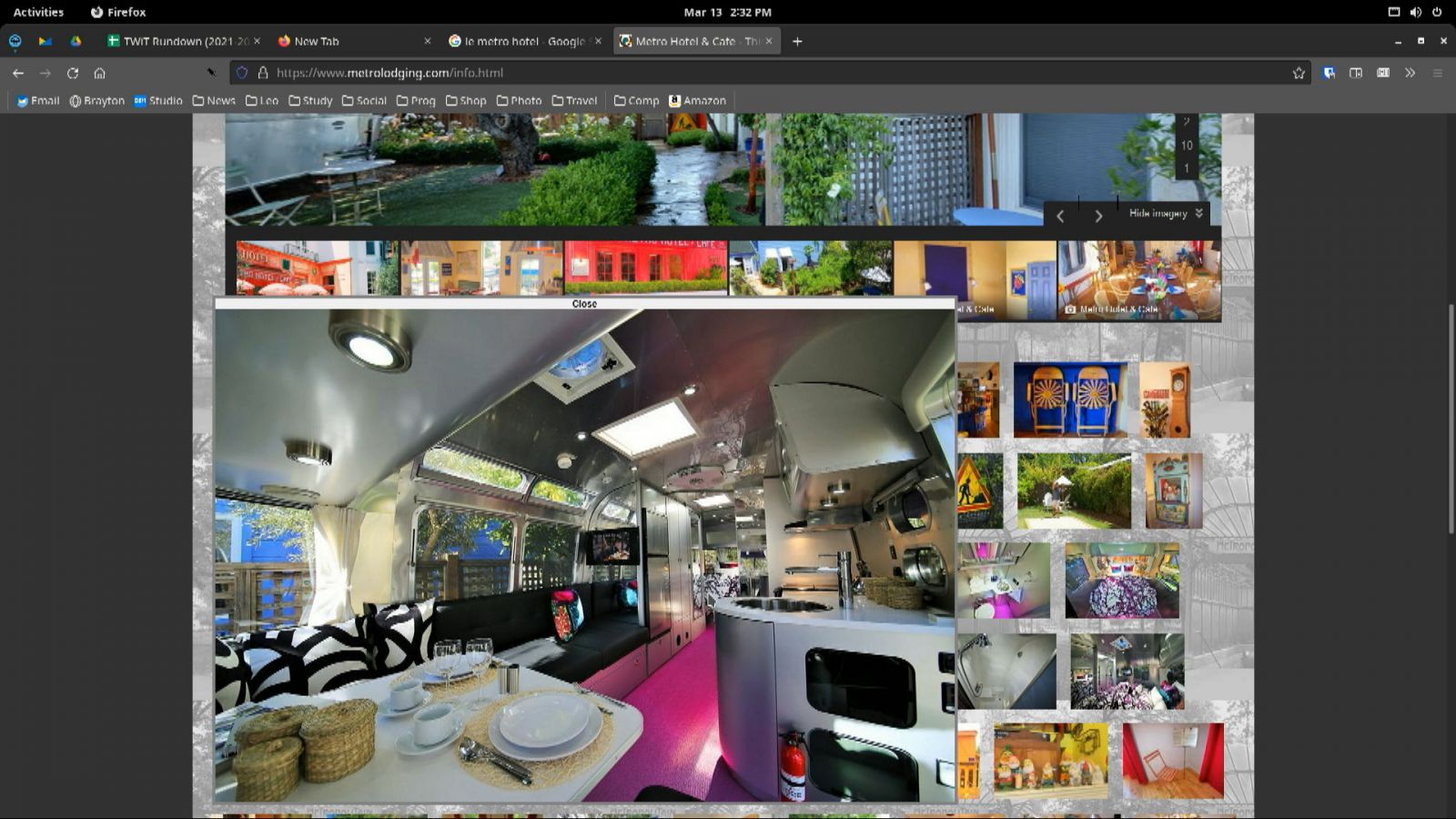Bookmark this page with the star icon
The width and height of the screenshot is (1456, 819).
pyautogui.click(x=1299, y=73)
